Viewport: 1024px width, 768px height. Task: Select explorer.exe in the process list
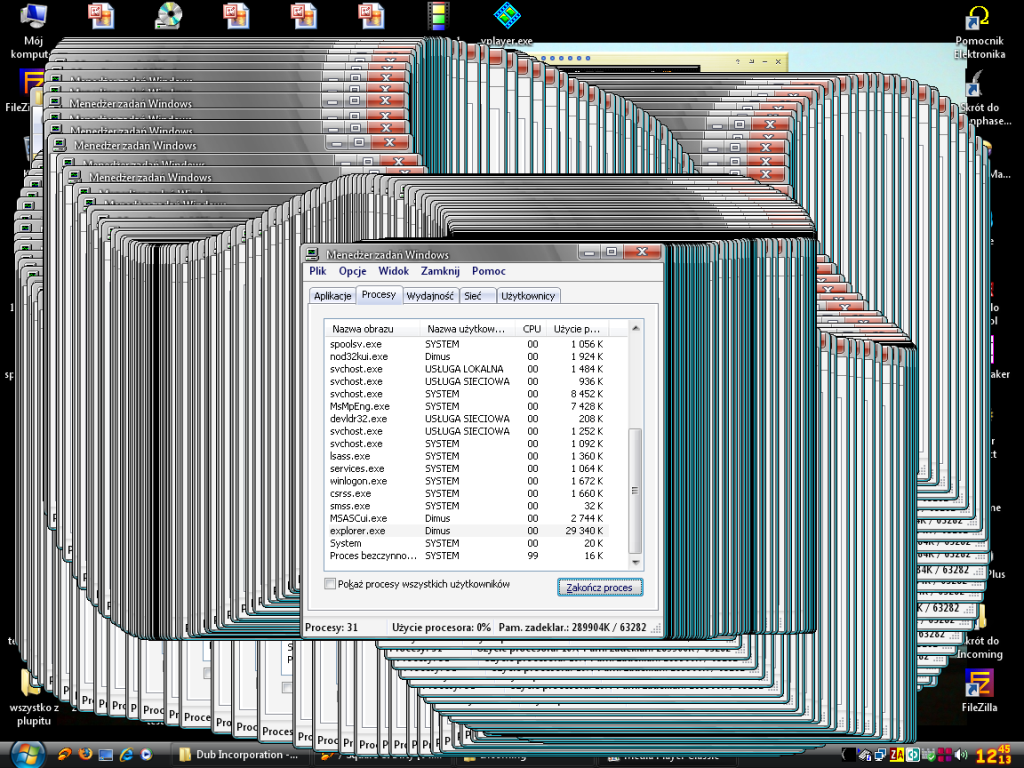pyautogui.click(x=357, y=531)
